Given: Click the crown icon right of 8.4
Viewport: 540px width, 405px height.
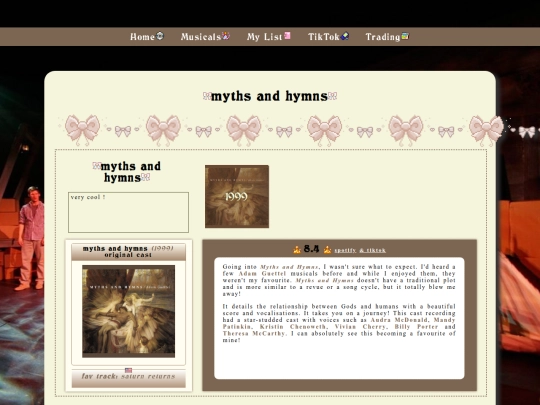Looking at the screenshot, I should point(327,250).
